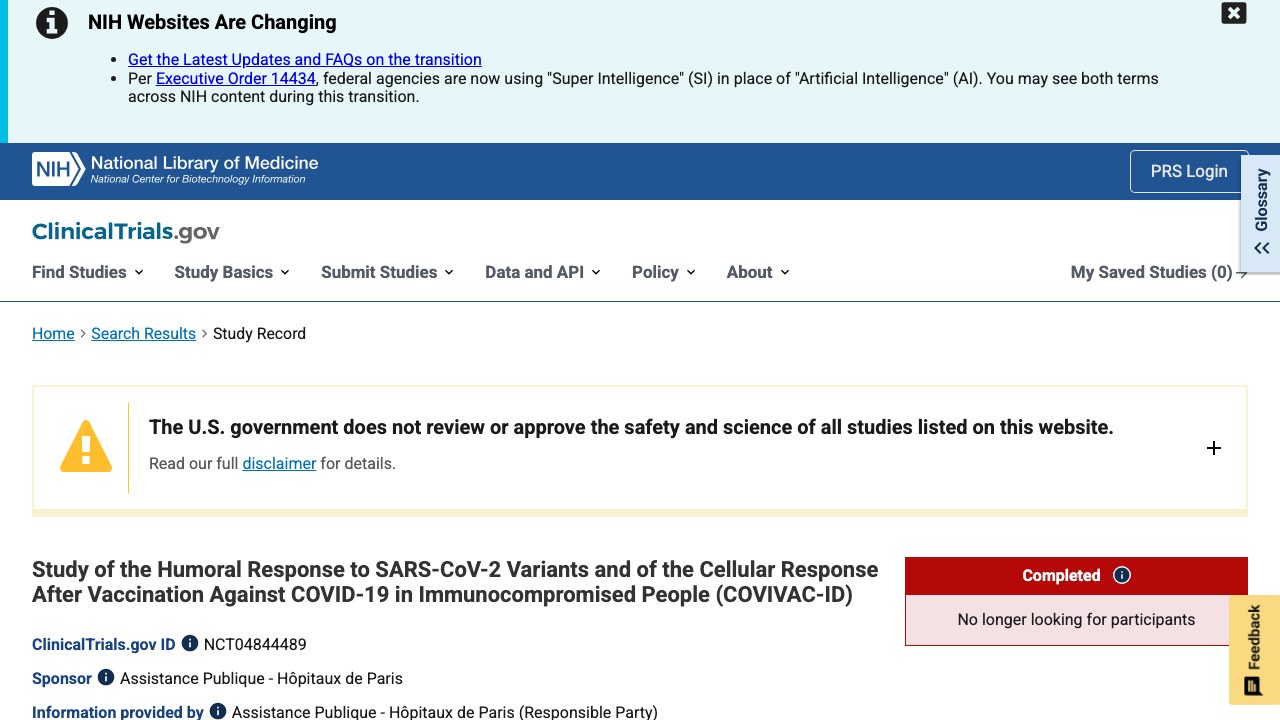Click the yellow warning triangle icon

[86, 446]
